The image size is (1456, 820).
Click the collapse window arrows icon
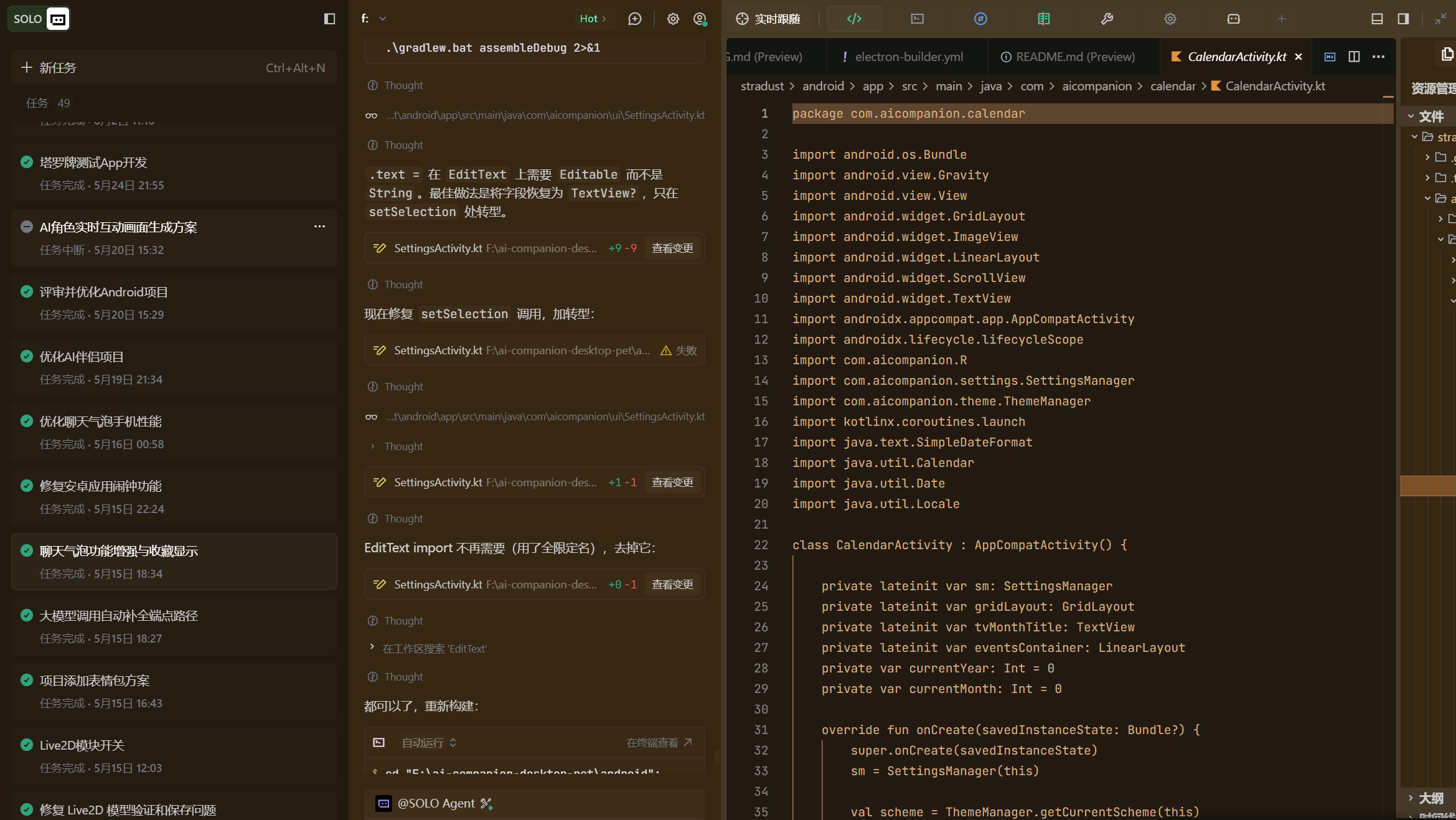coord(1440,19)
